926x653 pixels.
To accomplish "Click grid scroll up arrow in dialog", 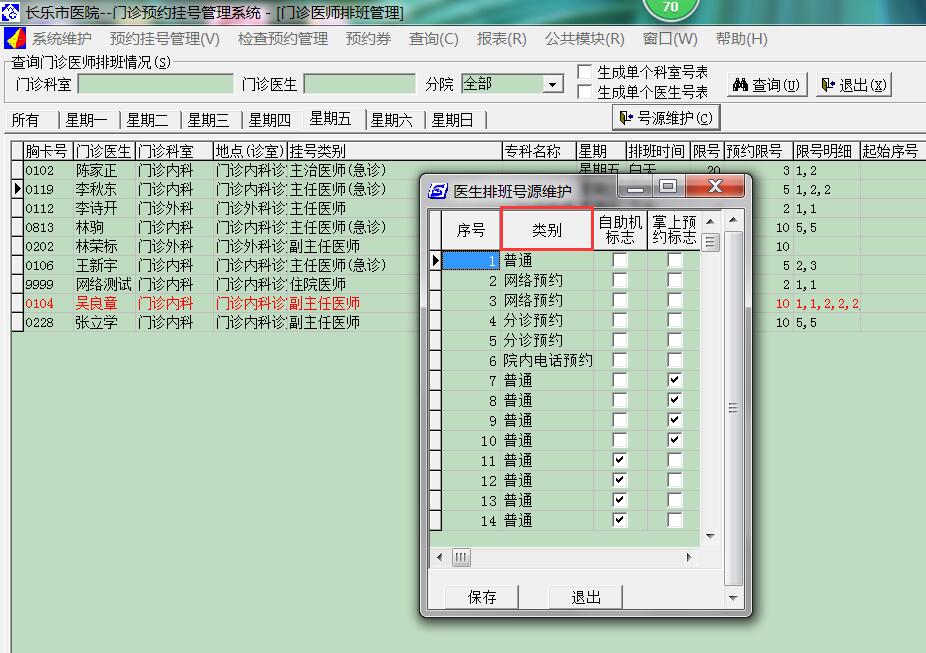I will coord(710,221).
